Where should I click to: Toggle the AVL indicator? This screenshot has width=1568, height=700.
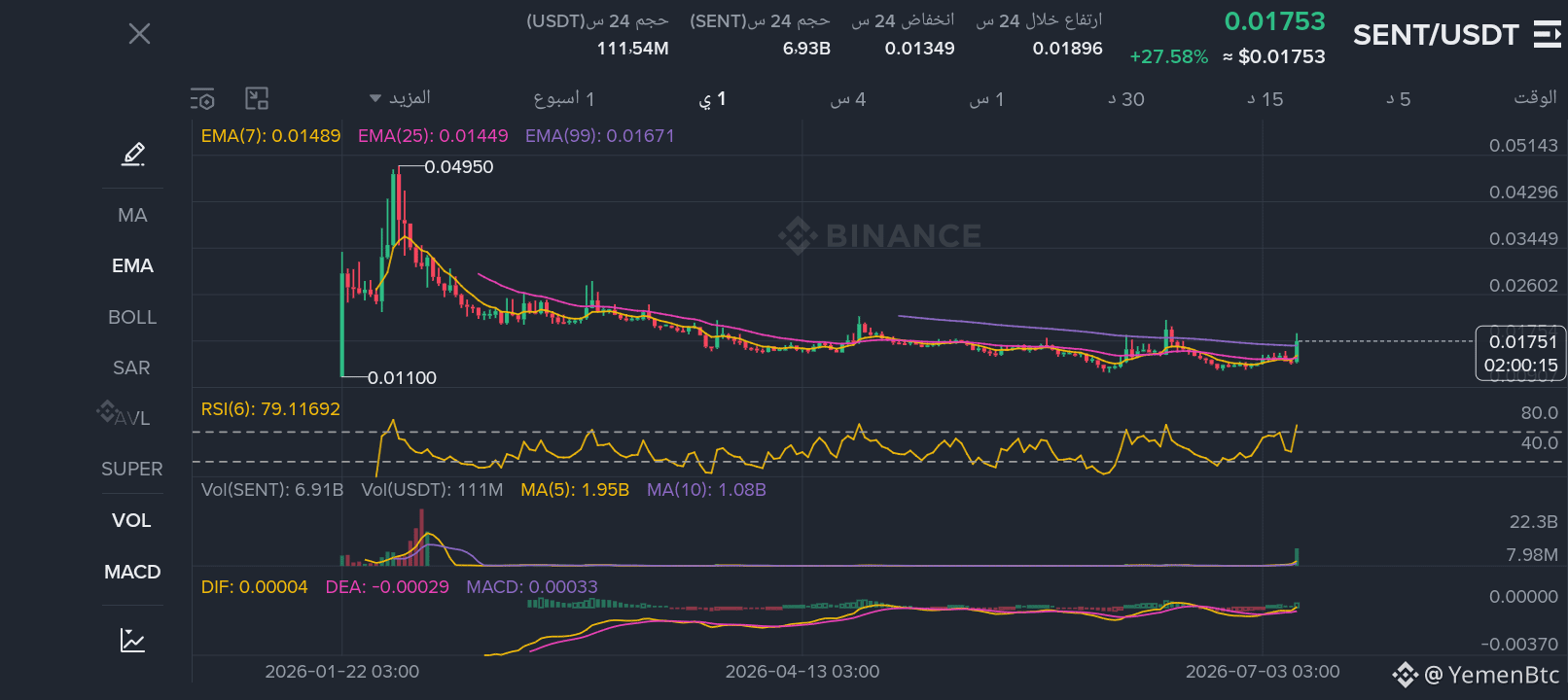tap(132, 418)
